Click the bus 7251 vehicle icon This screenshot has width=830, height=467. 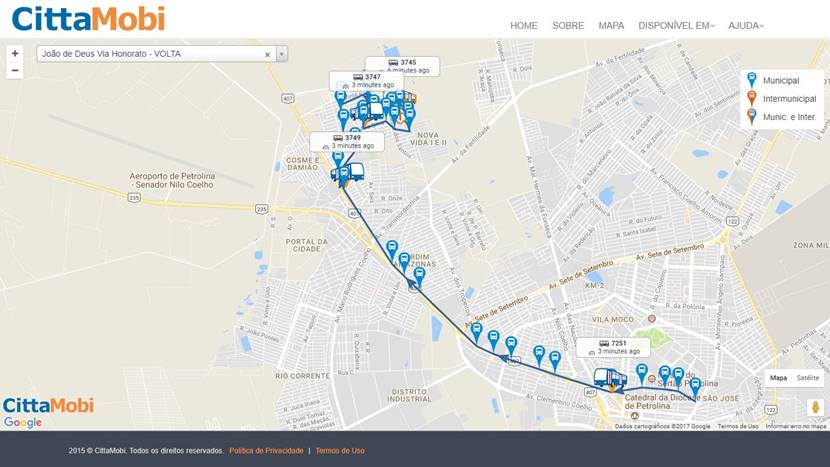(x=609, y=379)
